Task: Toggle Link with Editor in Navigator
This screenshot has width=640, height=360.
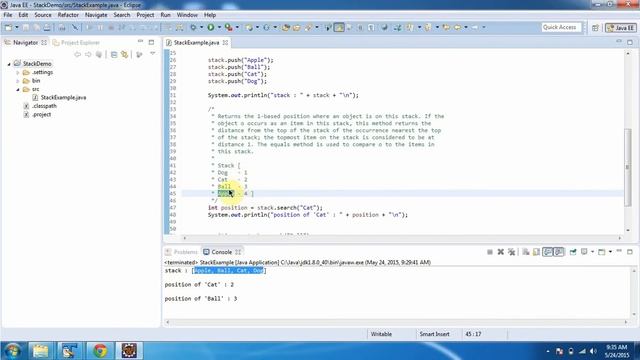Action: tap(124, 54)
